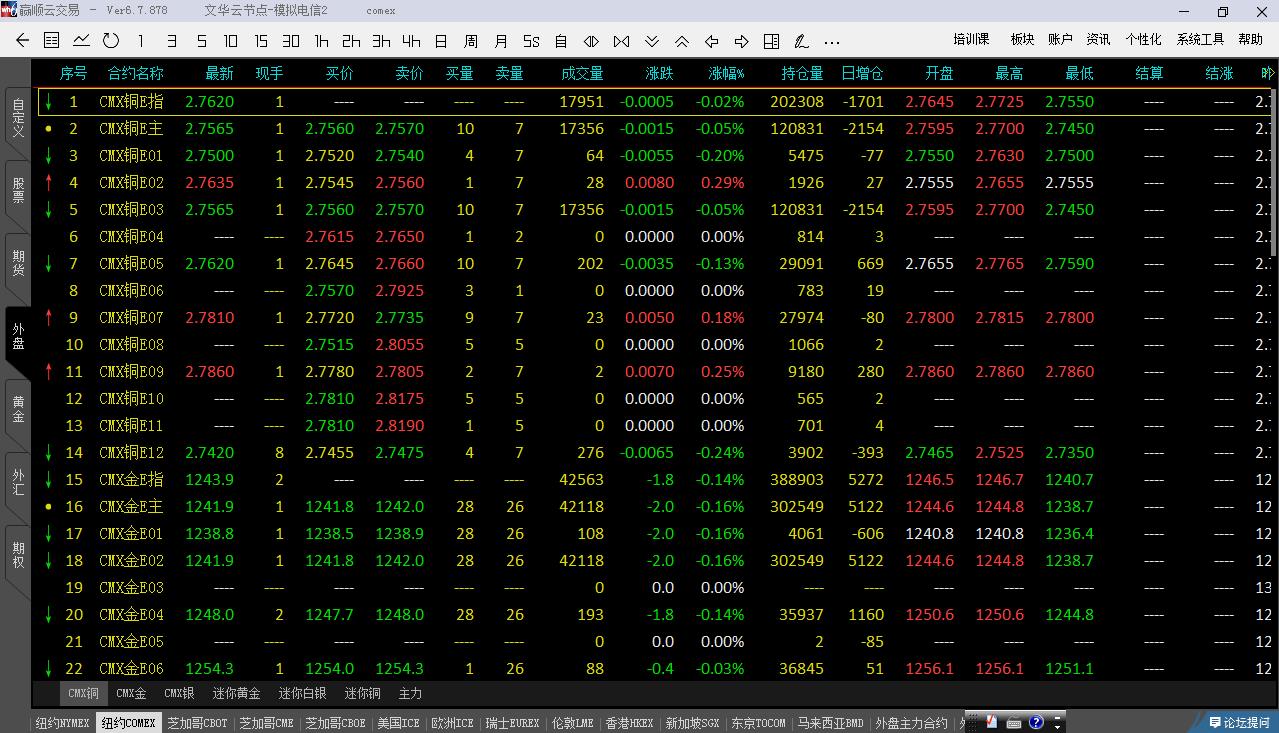Select the 1h period toggle

tap(321, 41)
